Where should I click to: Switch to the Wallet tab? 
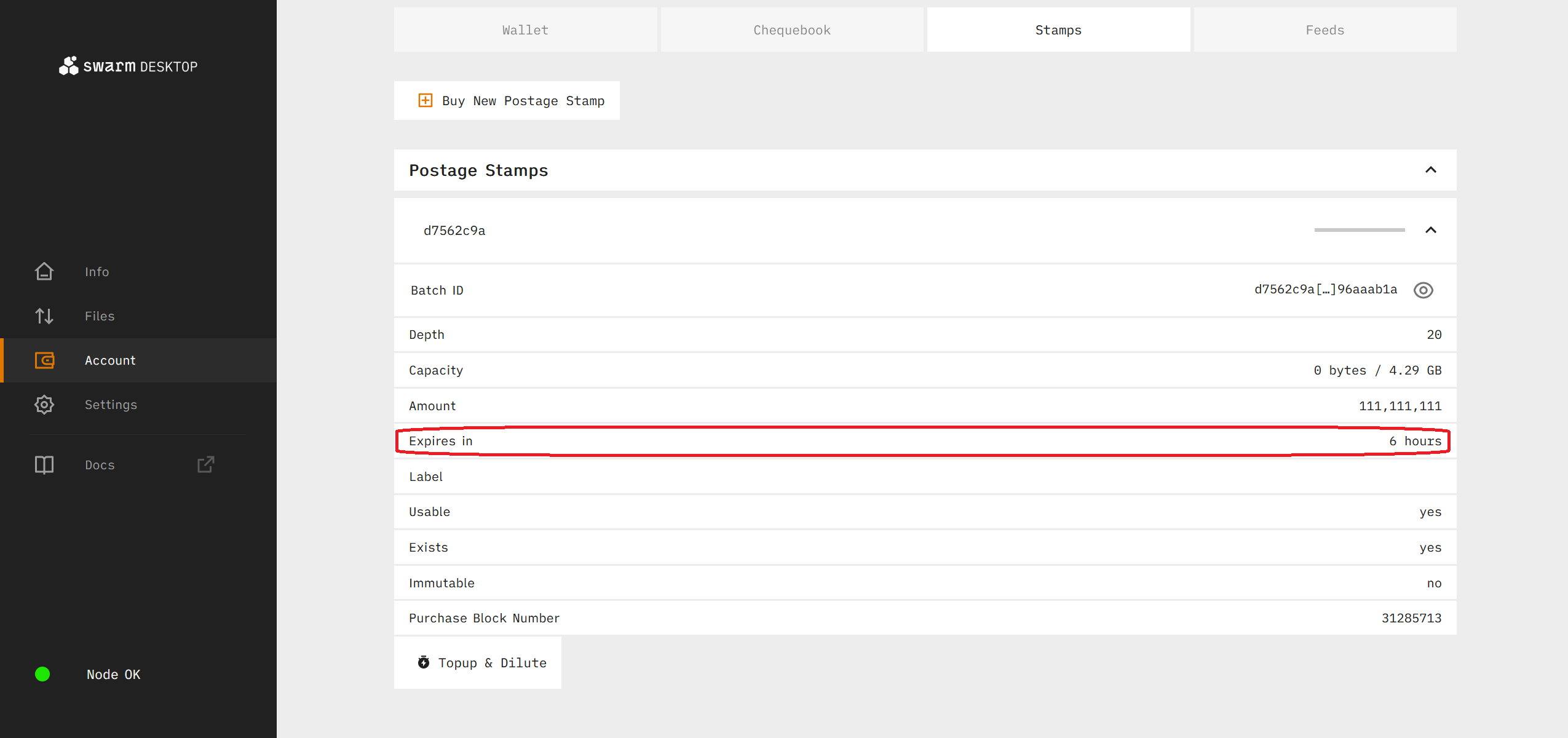pos(525,30)
